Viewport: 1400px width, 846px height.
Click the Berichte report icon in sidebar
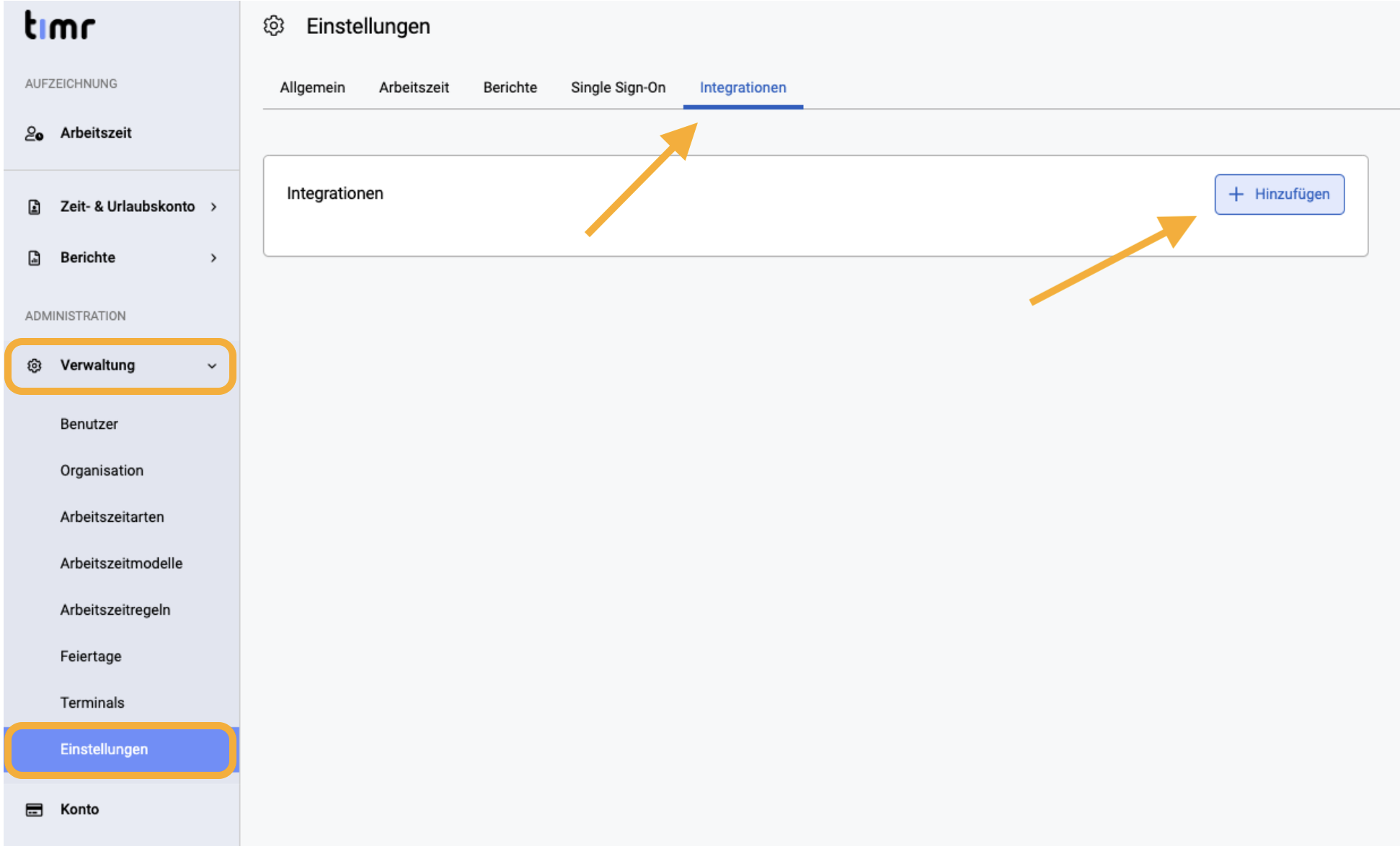click(x=34, y=258)
